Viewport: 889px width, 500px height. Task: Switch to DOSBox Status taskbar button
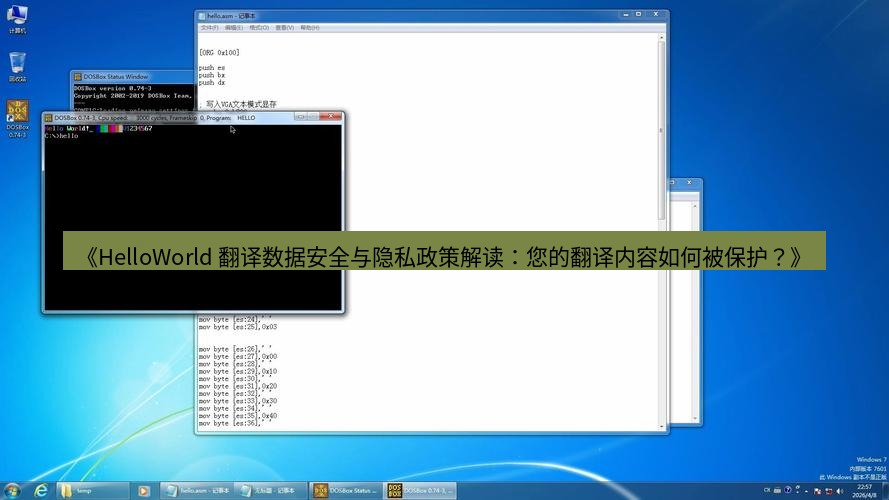click(x=346, y=490)
